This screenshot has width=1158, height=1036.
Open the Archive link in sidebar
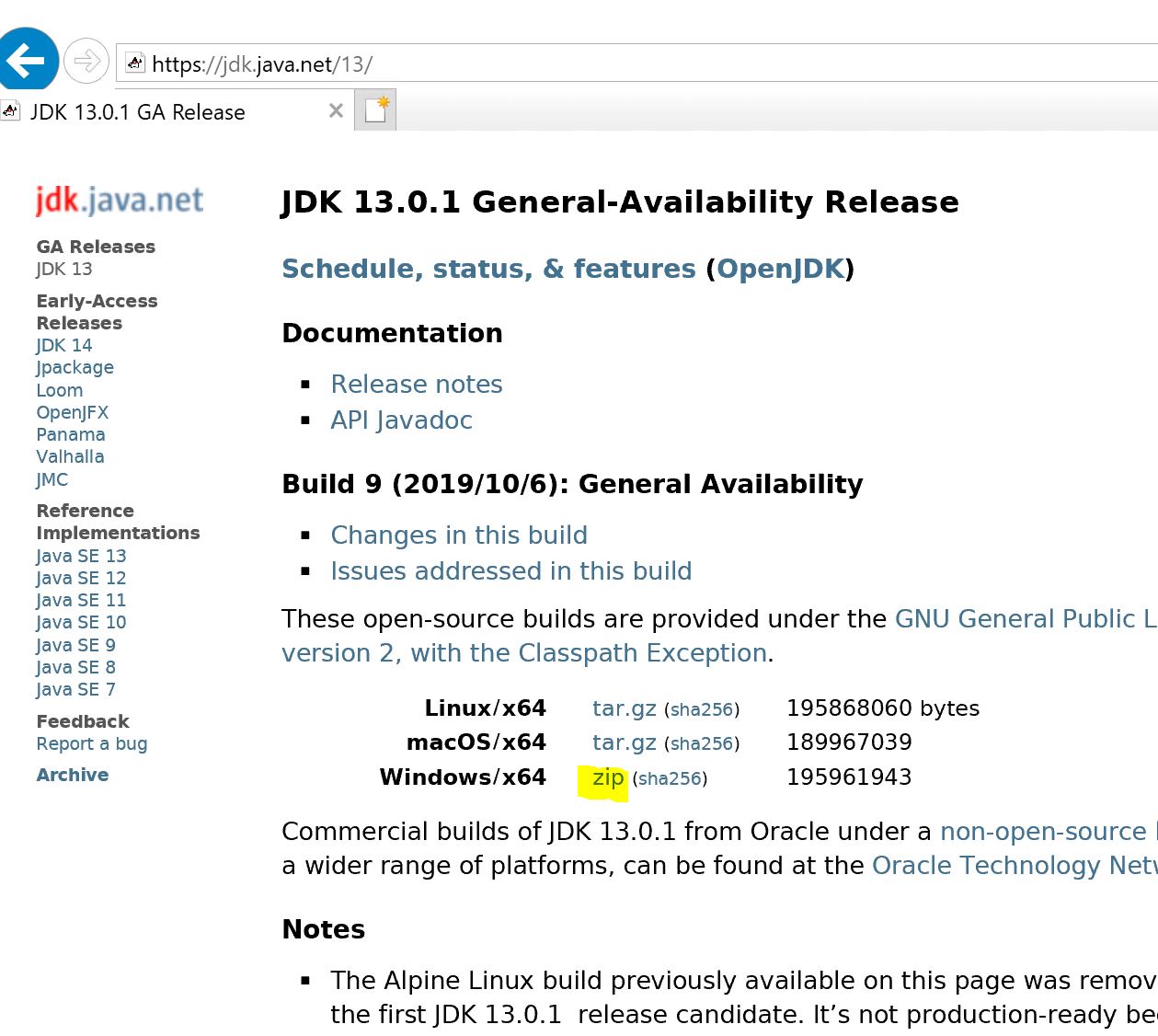tap(73, 775)
